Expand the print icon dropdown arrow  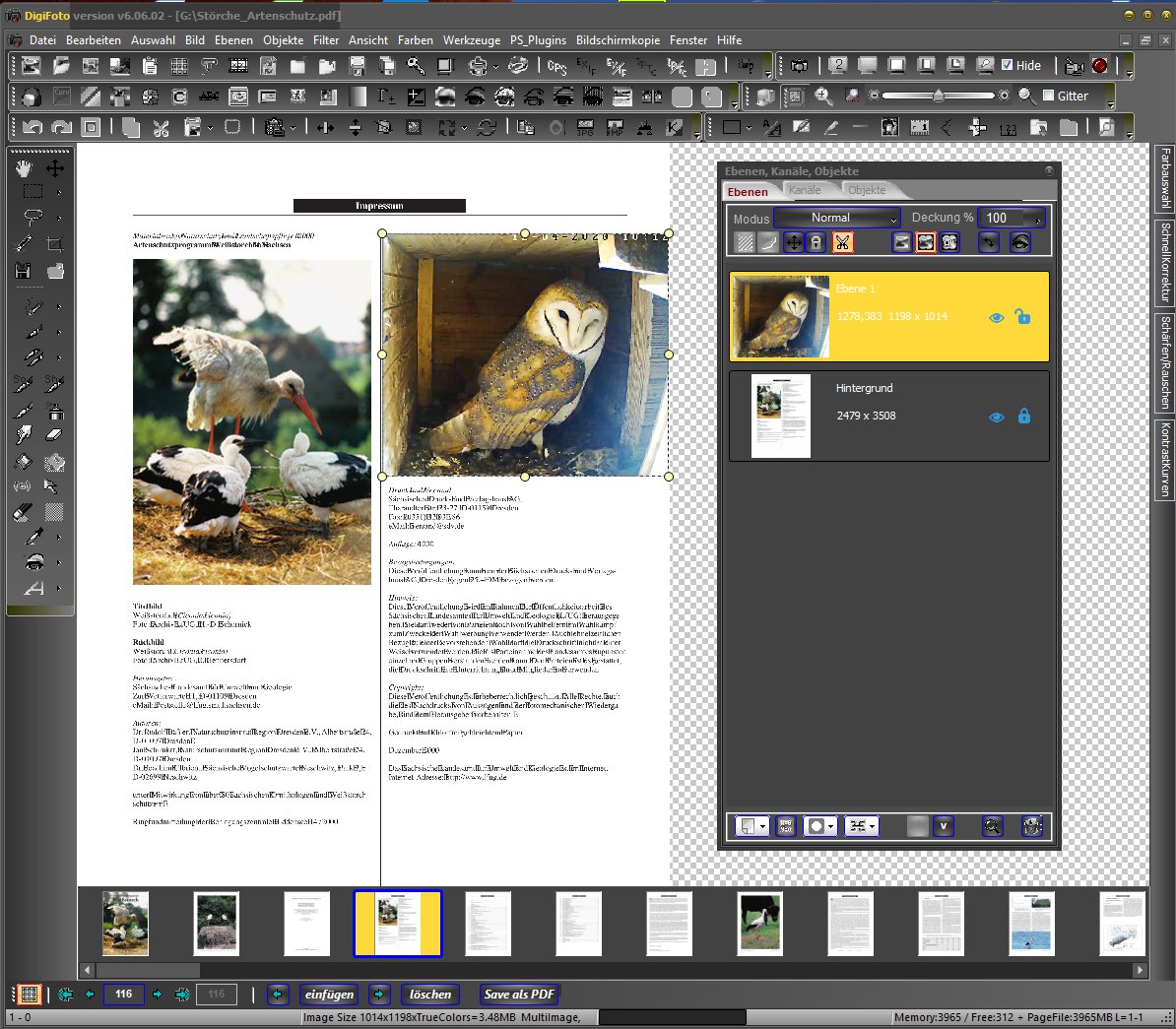point(495,67)
